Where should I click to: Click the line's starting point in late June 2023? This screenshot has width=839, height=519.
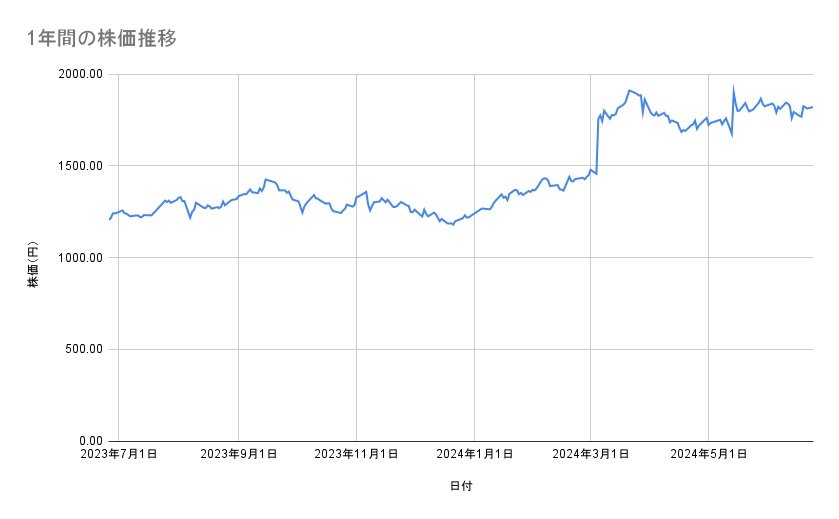(x=110, y=219)
